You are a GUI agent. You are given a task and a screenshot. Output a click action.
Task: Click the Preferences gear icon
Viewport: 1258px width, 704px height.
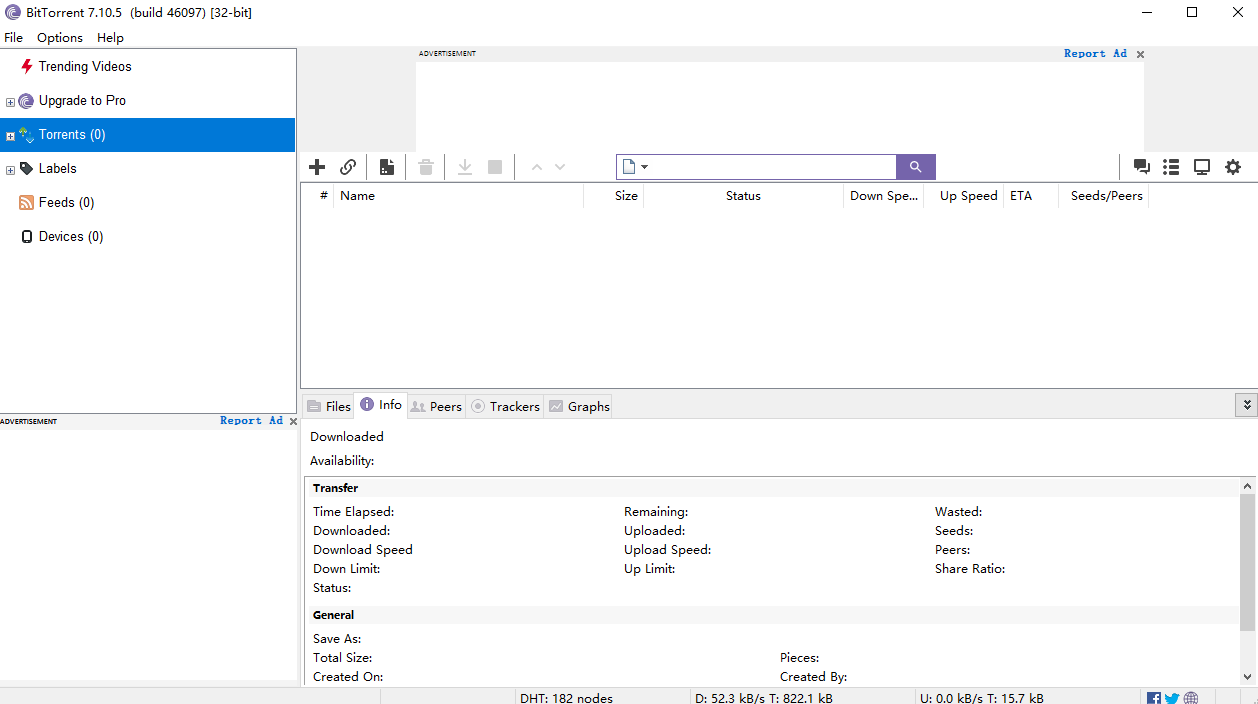(x=1233, y=167)
